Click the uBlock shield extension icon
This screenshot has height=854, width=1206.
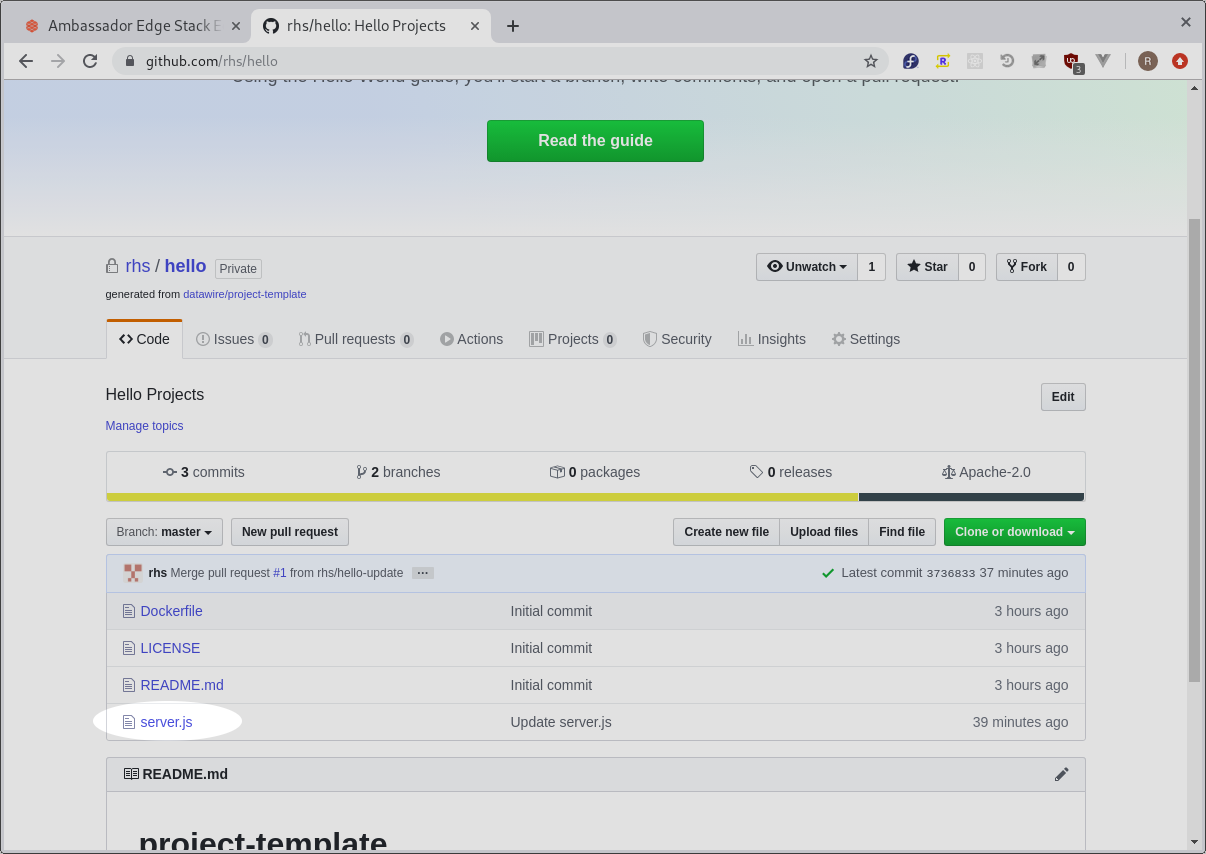pyautogui.click(x=1071, y=61)
